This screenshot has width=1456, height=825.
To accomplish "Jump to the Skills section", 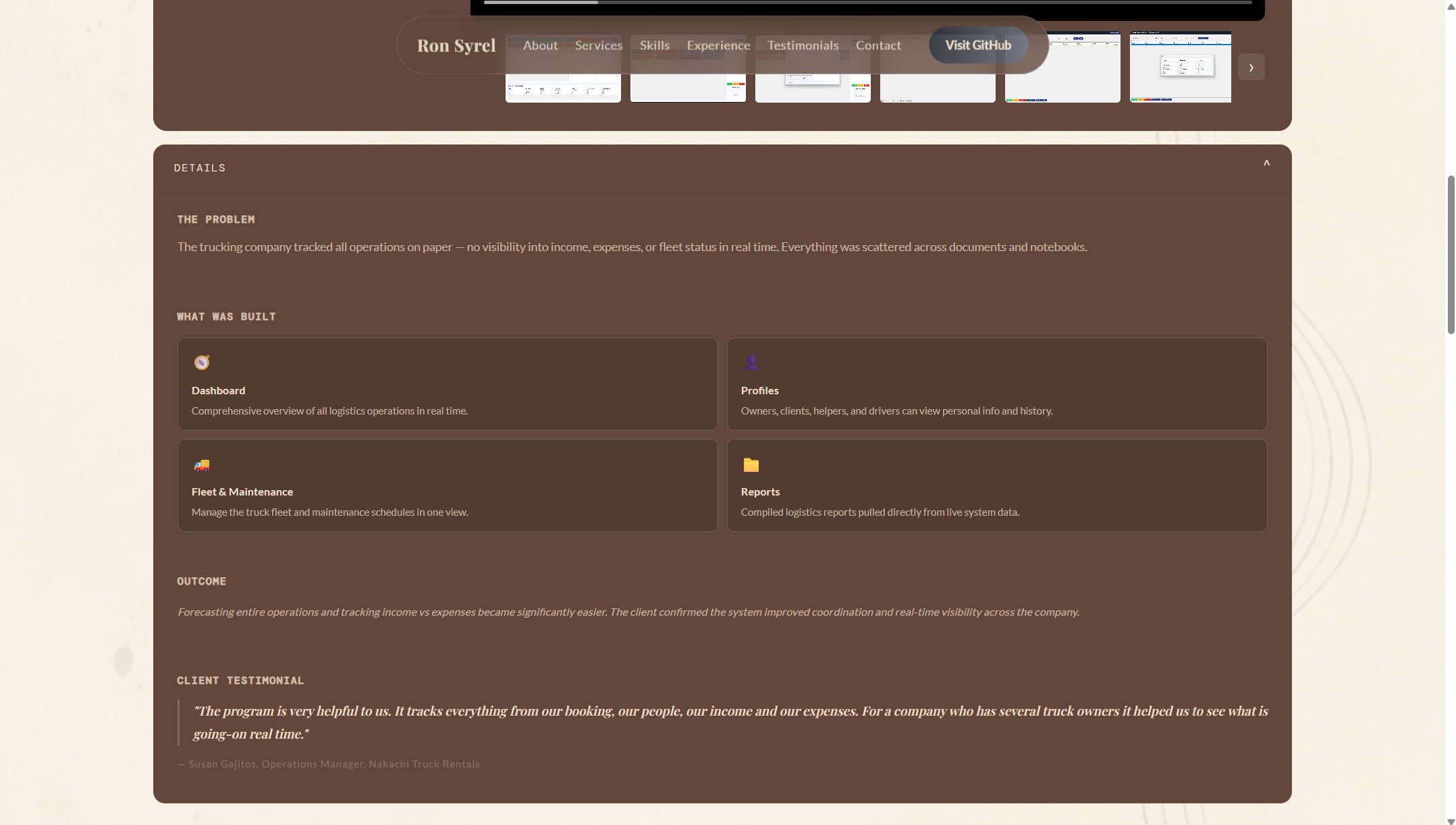I will (654, 45).
